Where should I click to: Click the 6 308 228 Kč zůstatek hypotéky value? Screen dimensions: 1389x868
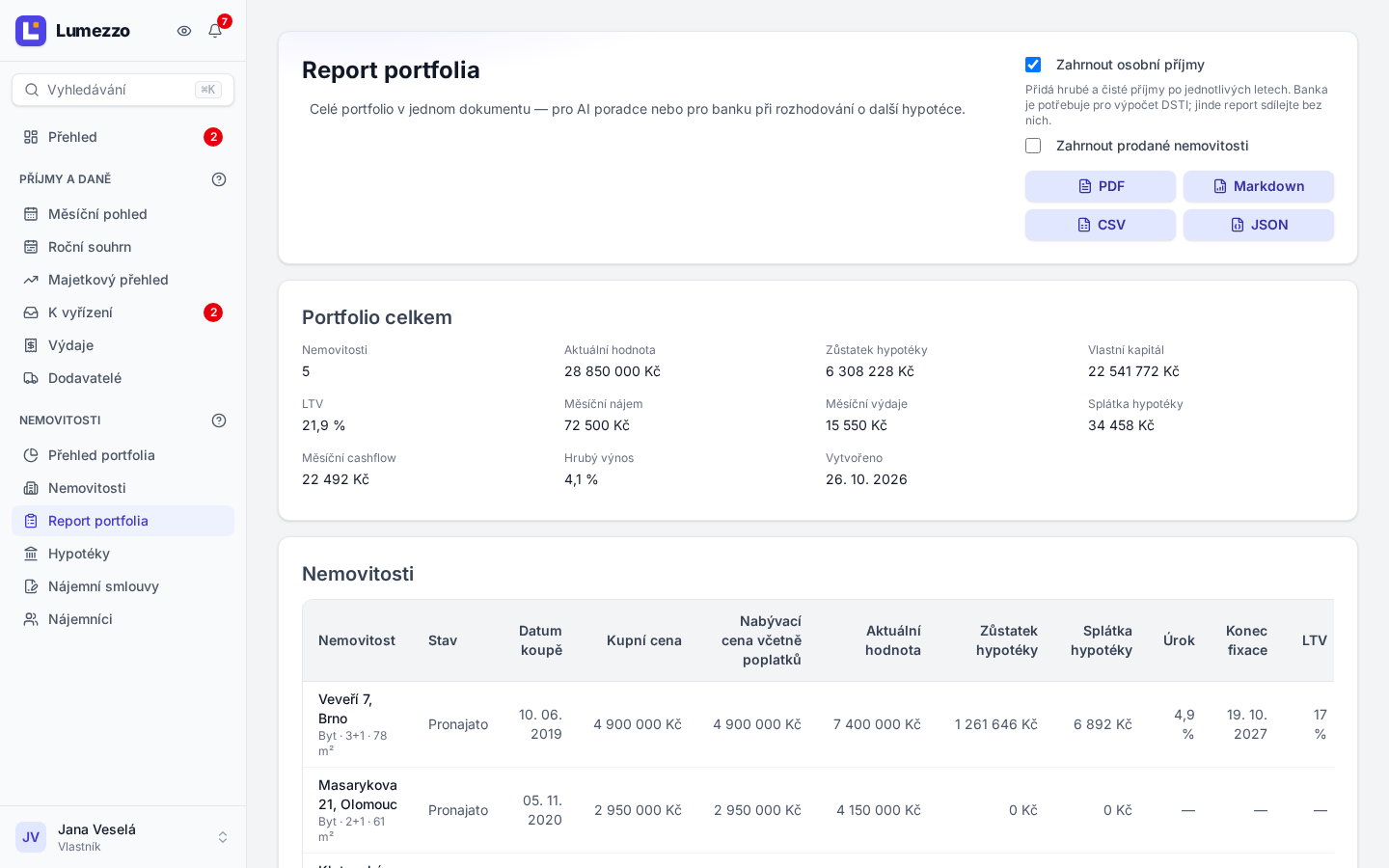click(x=870, y=371)
